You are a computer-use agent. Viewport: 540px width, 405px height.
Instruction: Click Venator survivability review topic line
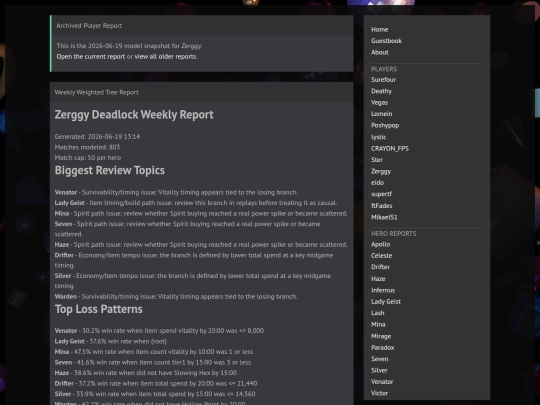pos(176,193)
